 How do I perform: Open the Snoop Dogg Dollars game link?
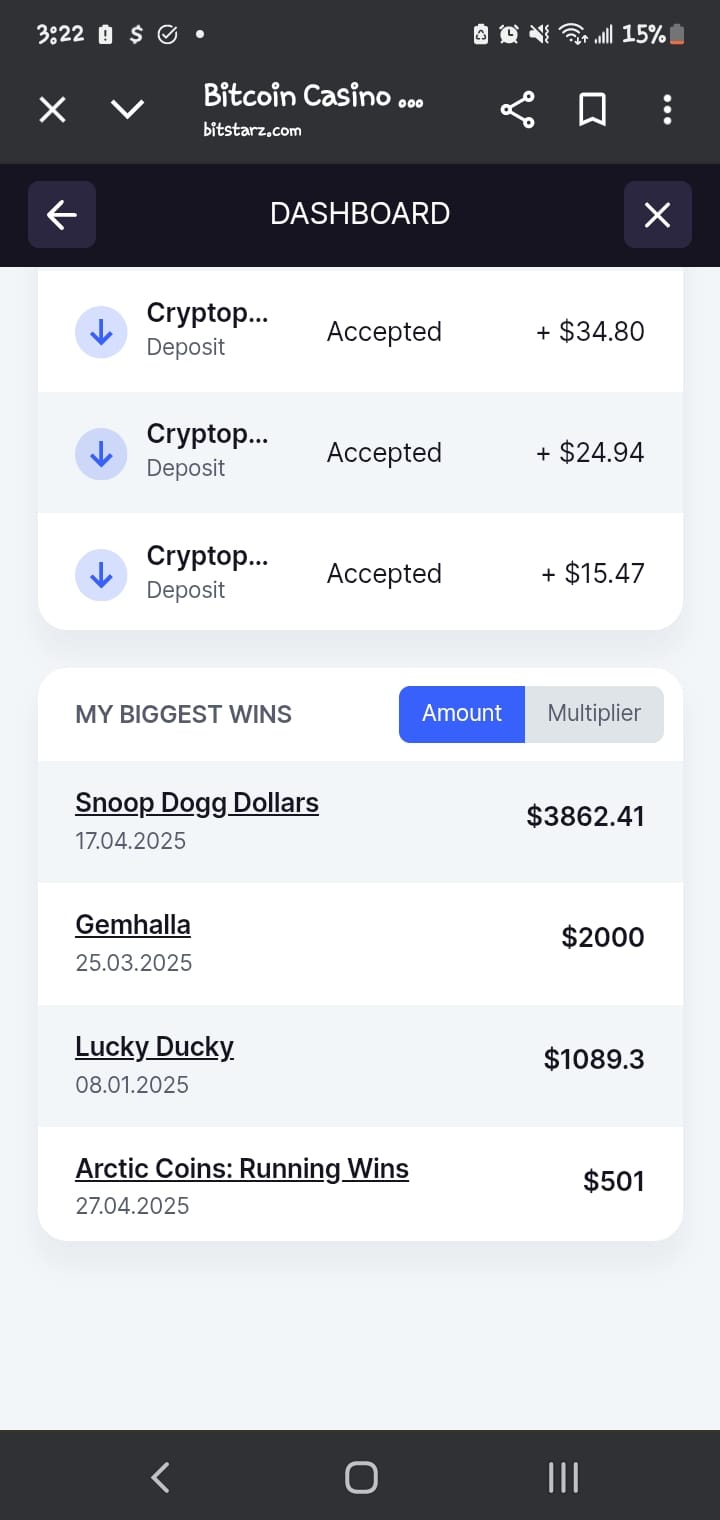click(197, 803)
